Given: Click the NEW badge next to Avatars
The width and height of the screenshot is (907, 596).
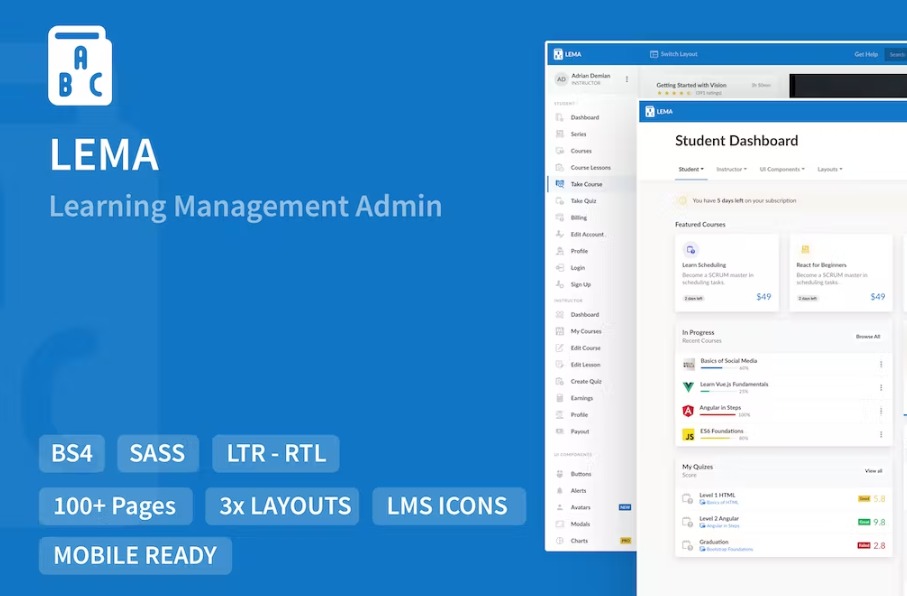Looking at the screenshot, I should pyautogui.click(x=625, y=507).
